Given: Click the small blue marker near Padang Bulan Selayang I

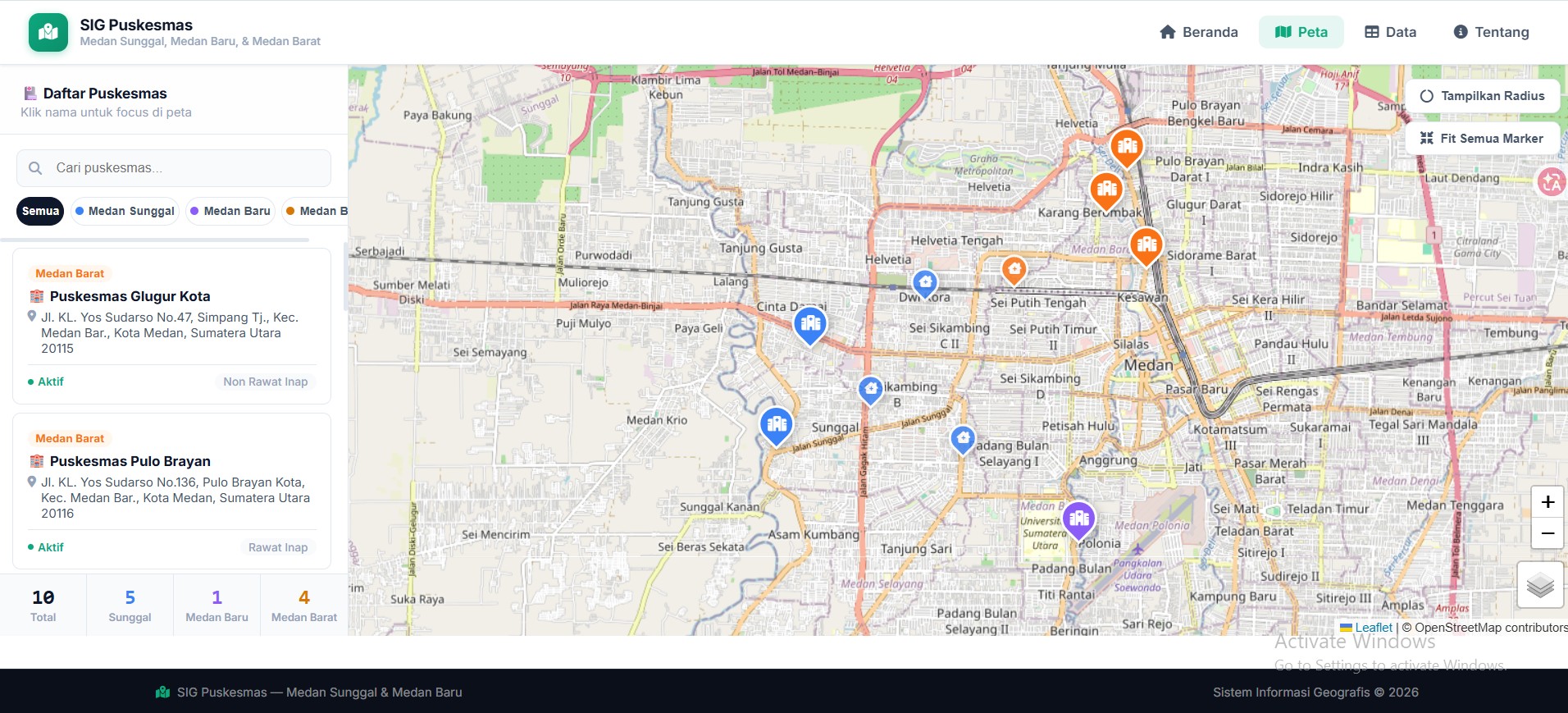Looking at the screenshot, I should (963, 440).
